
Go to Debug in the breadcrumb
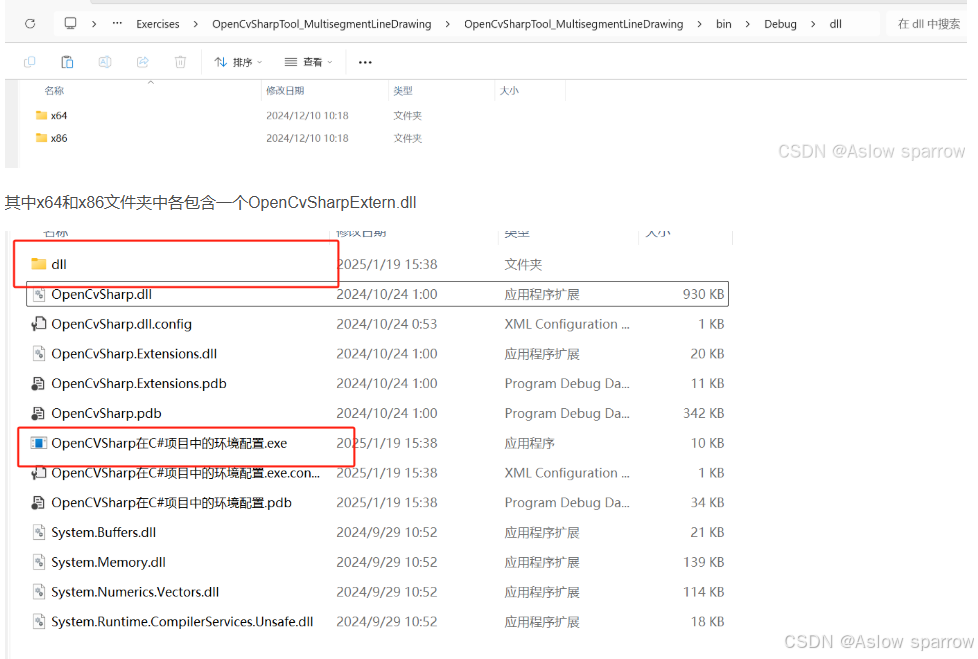(x=780, y=24)
